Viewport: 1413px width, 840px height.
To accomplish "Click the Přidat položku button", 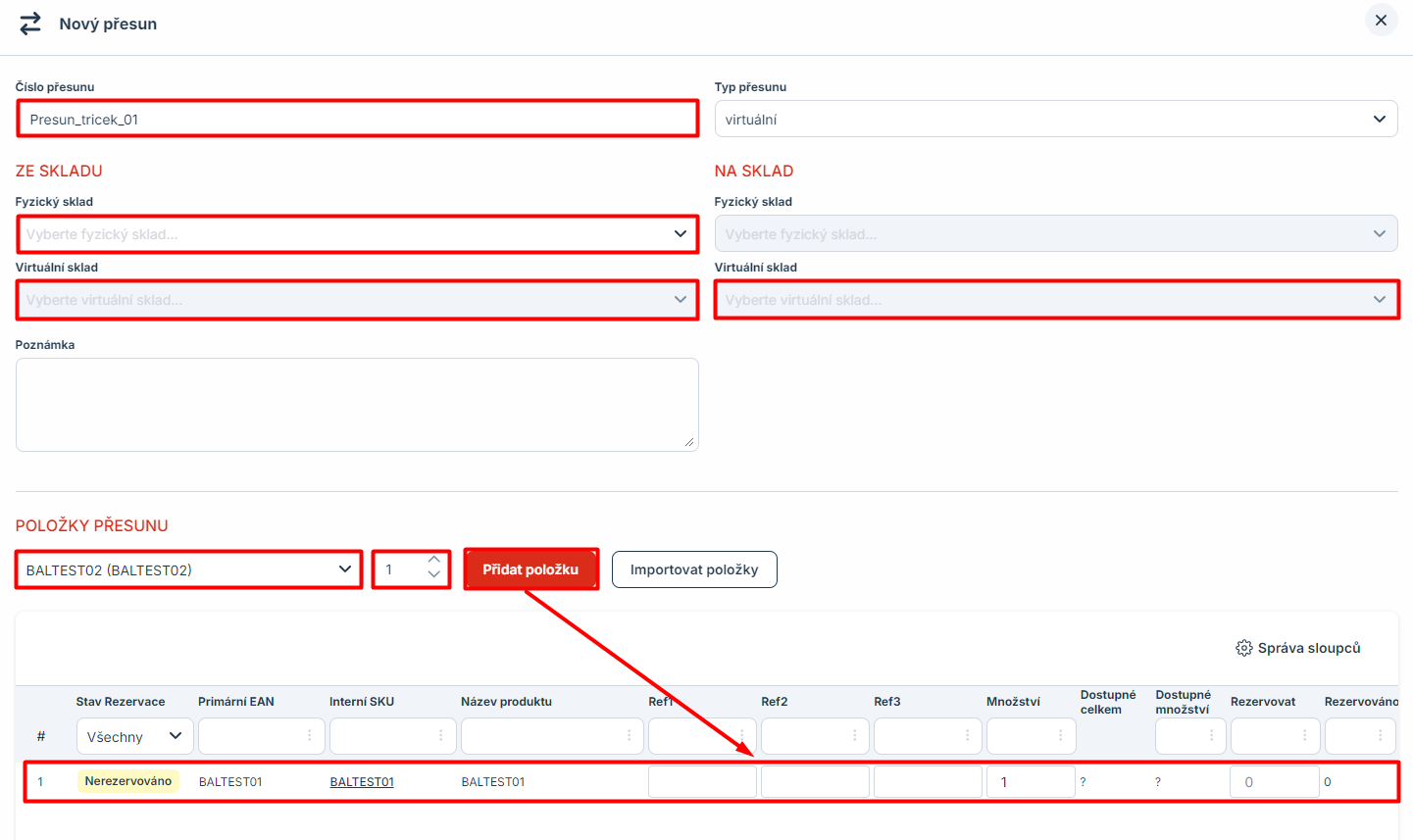I will tap(530, 569).
